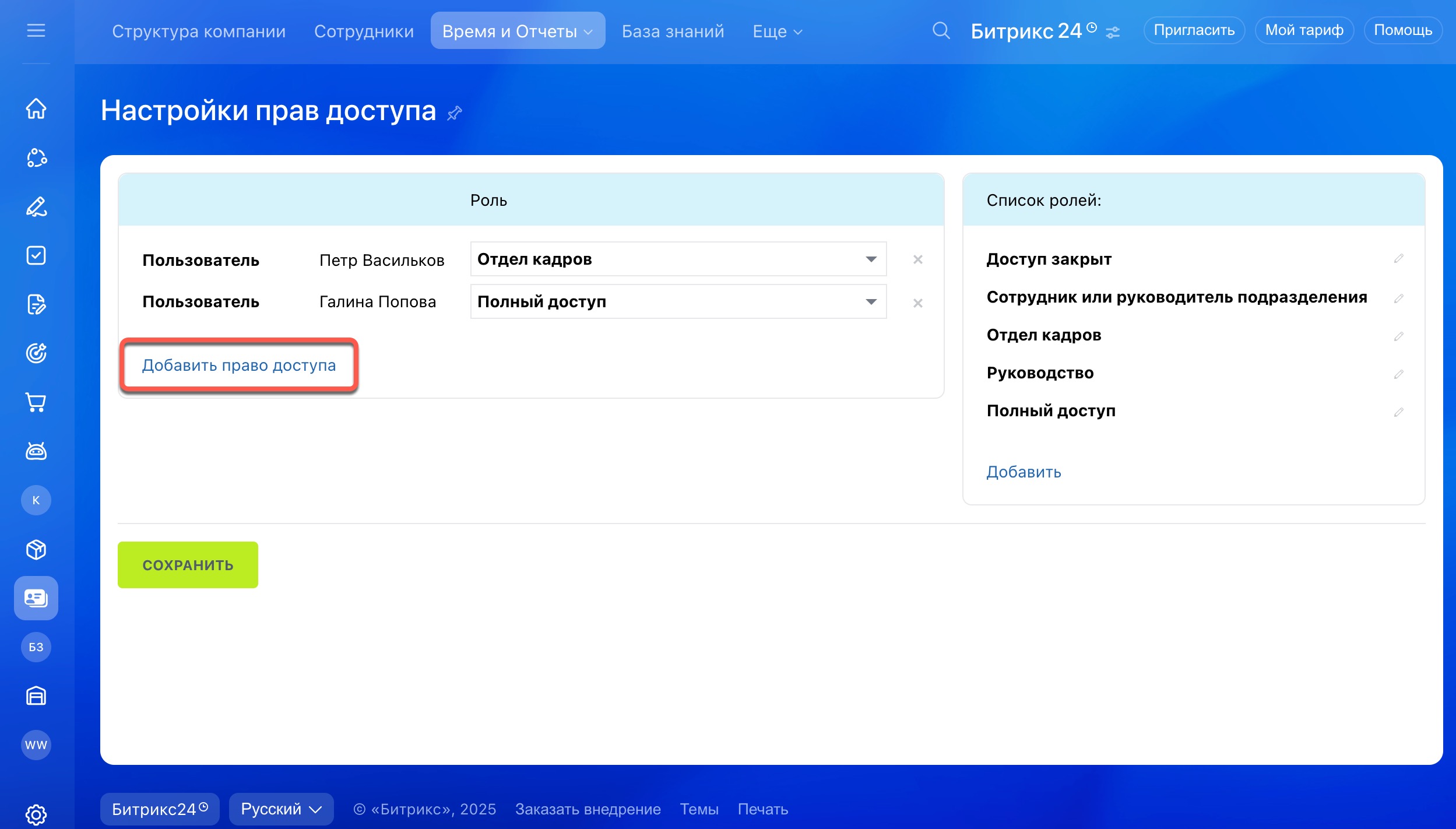The width and height of the screenshot is (1456, 829).
Task: Pin the page using the pin icon
Action: [x=454, y=113]
